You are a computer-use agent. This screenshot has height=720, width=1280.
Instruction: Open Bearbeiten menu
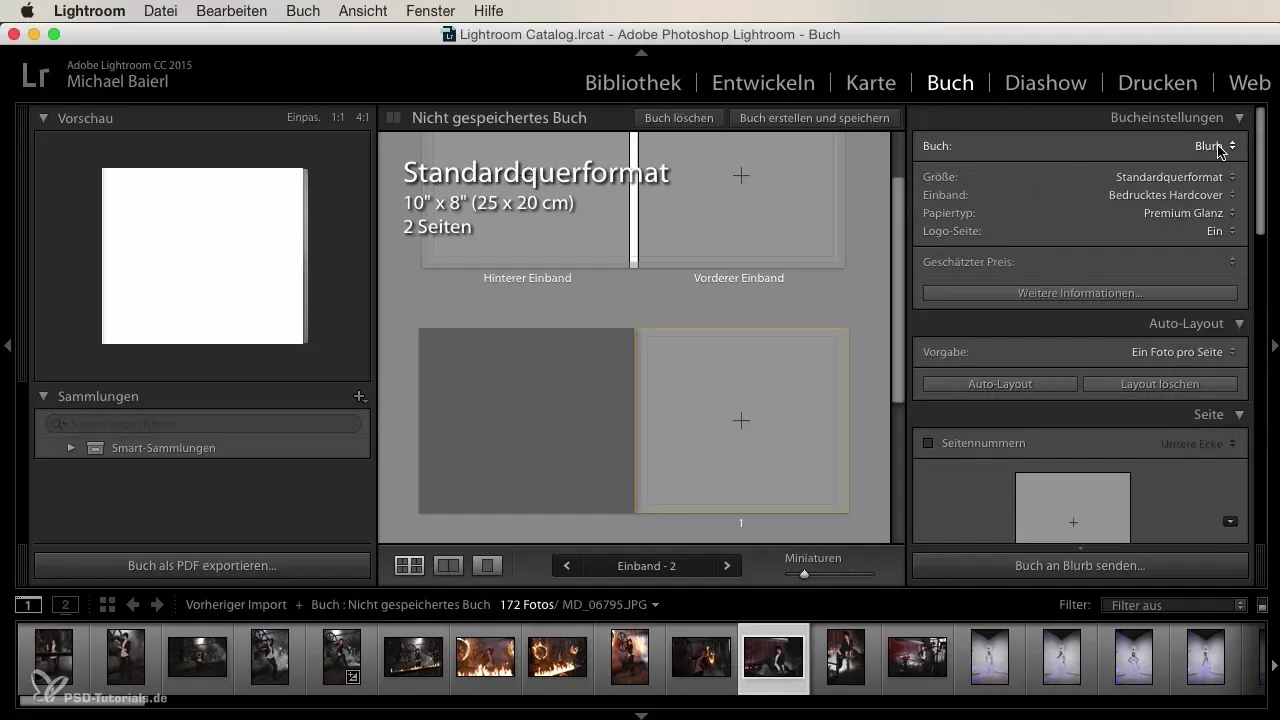point(233,11)
